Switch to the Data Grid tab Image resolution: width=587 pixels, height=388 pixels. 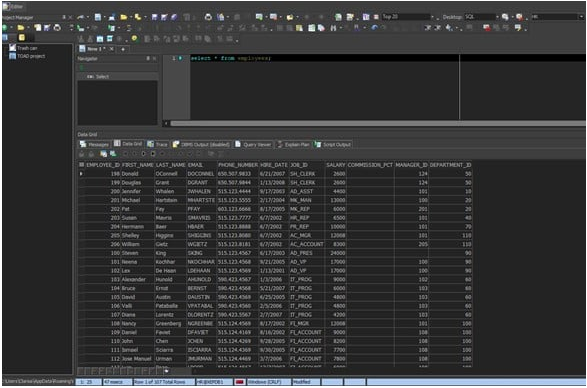pos(128,144)
